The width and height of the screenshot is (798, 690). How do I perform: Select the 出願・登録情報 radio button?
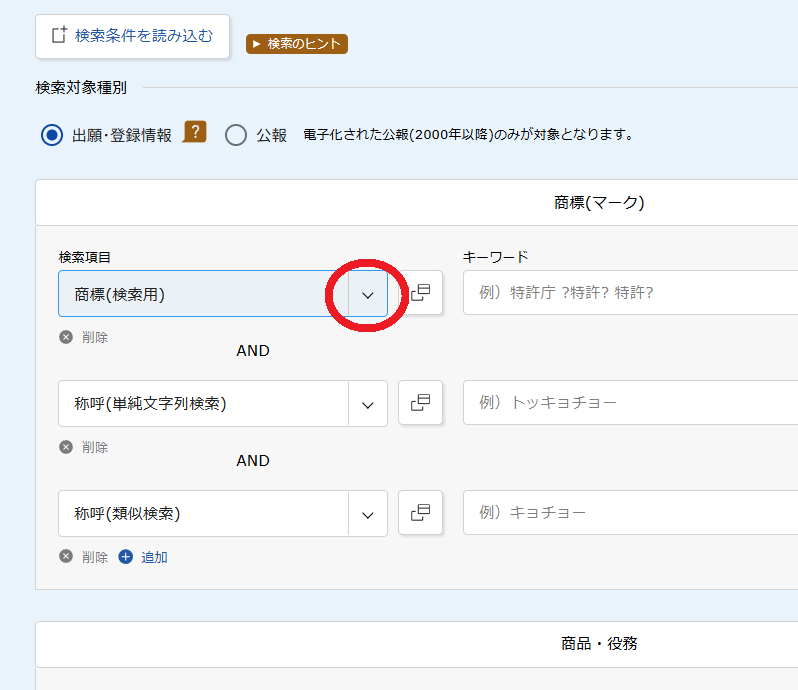click(52, 135)
